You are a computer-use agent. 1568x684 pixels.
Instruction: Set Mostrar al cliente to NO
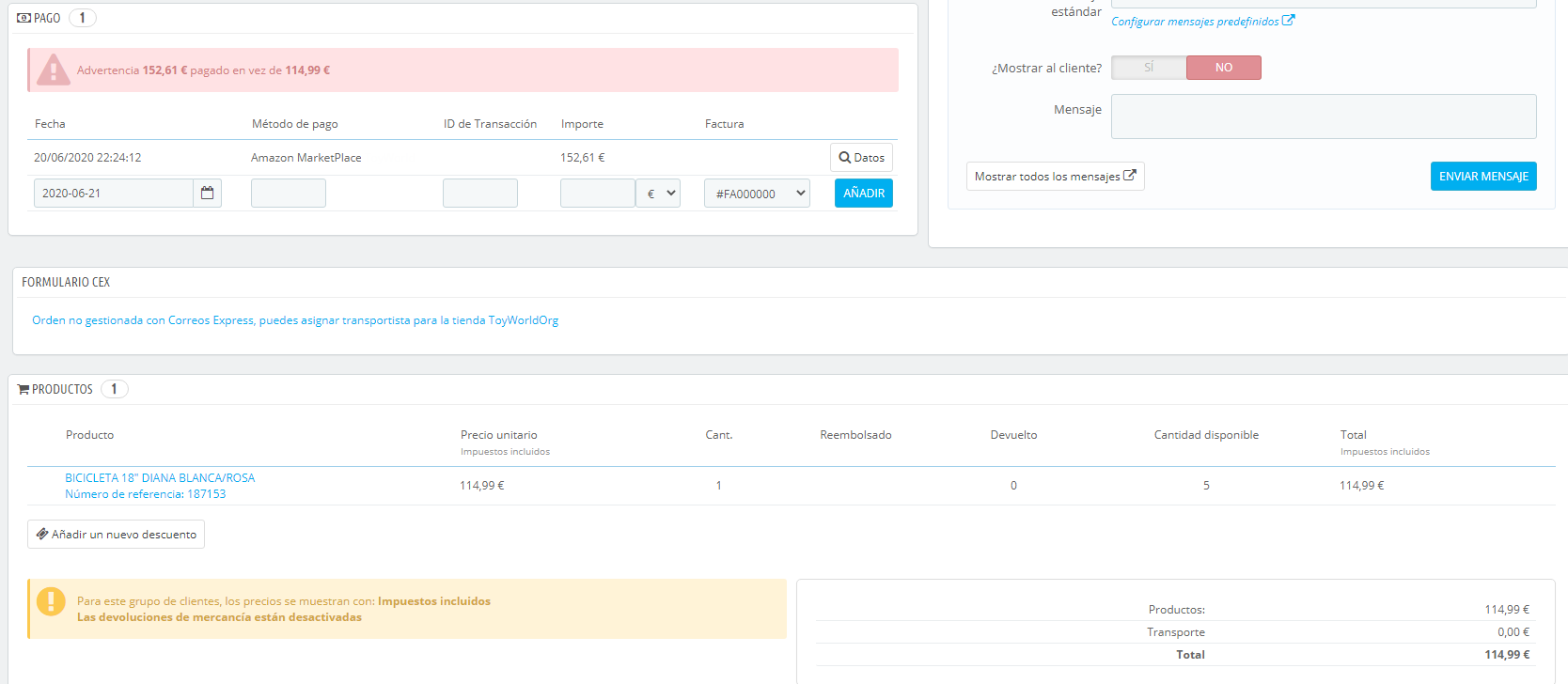(1224, 68)
